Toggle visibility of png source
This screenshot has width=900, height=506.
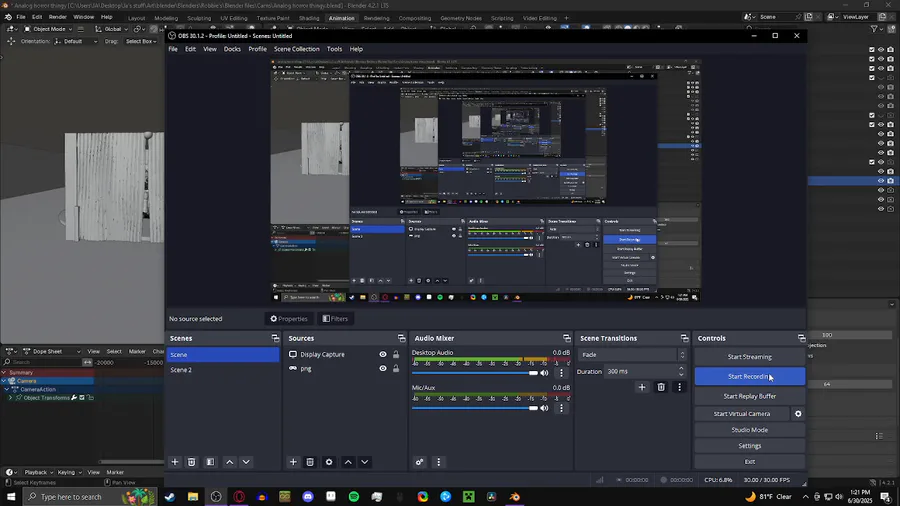(x=383, y=368)
